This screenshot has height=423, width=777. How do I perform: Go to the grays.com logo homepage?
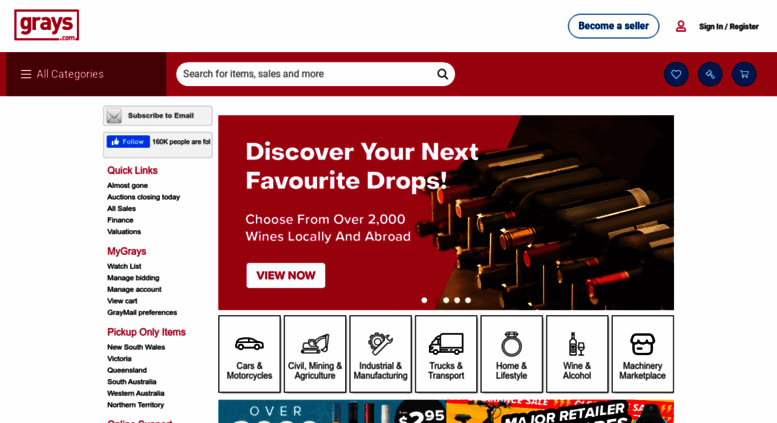click(x=47, y=25)
